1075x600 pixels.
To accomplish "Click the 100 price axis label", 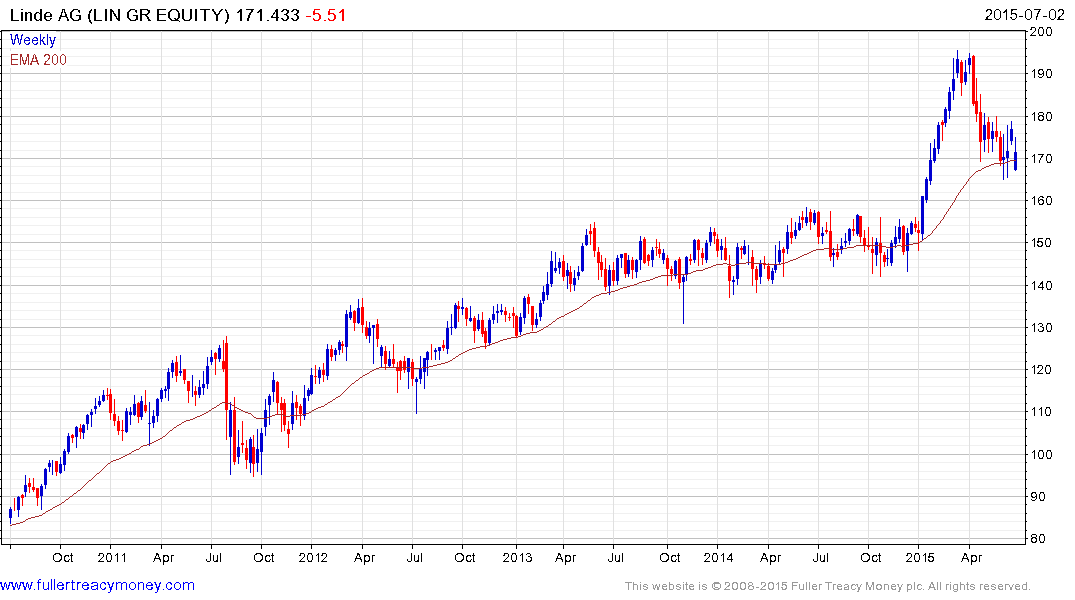I will pos(1041,455).
